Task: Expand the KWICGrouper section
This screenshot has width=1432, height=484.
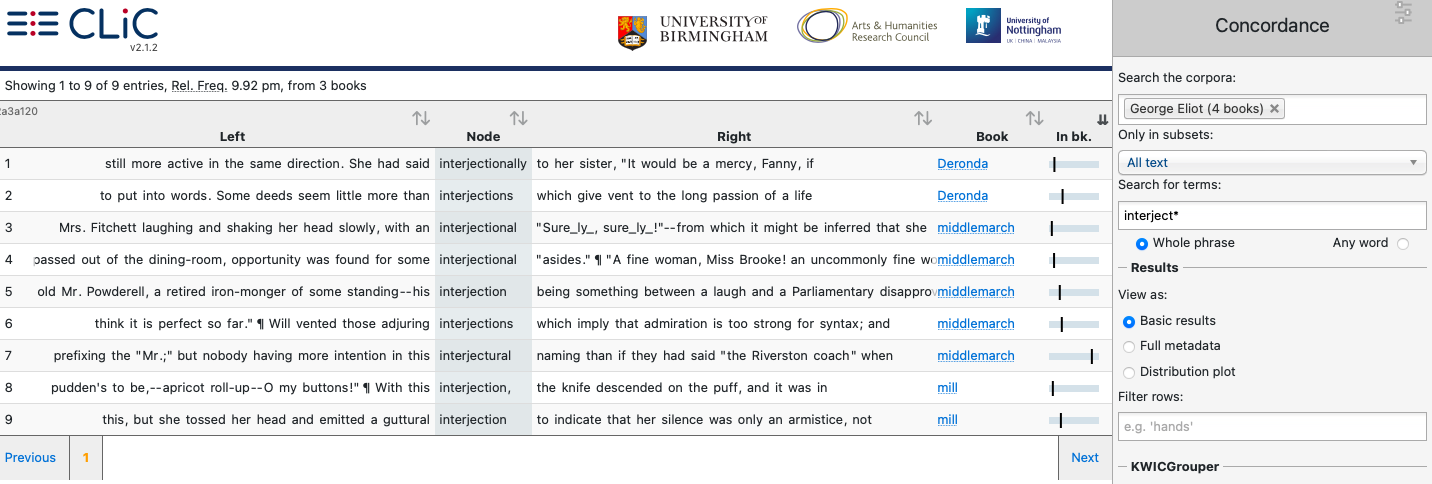Action: pos(1173,466)
